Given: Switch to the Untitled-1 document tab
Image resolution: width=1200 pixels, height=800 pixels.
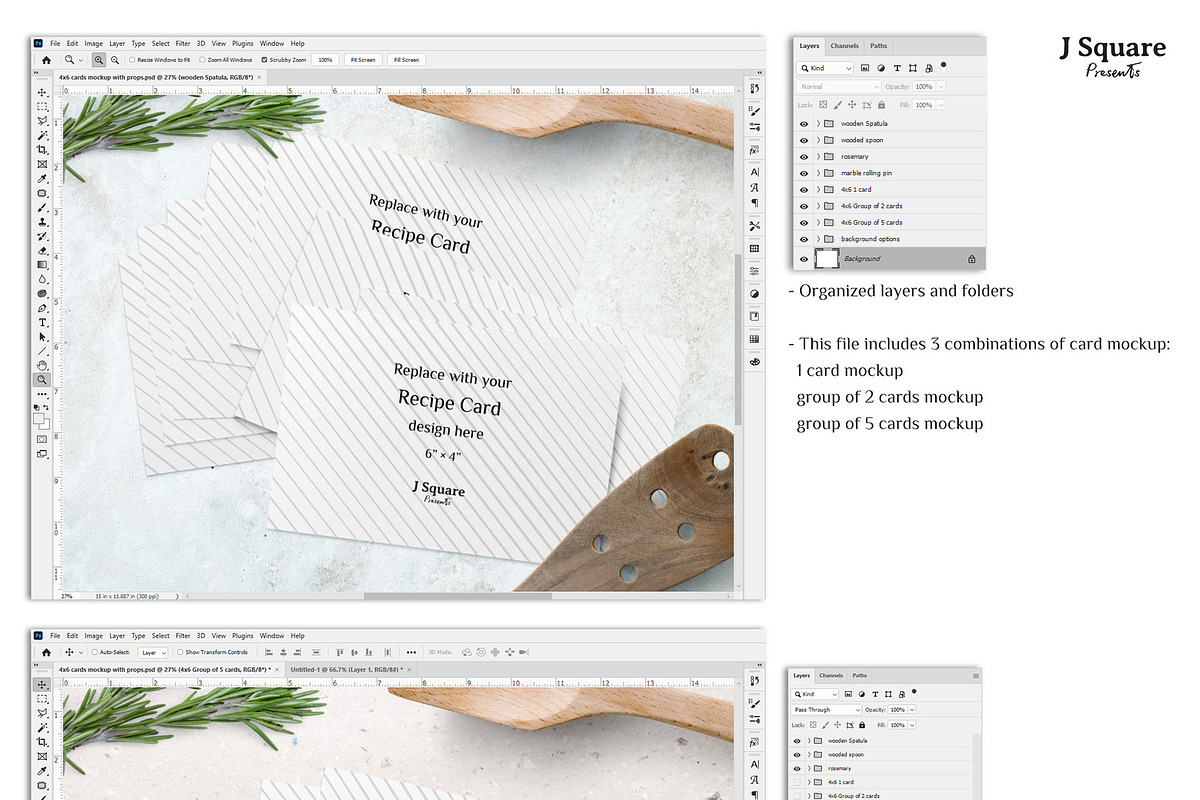Looking at the screenshot, I should point(351,669).
